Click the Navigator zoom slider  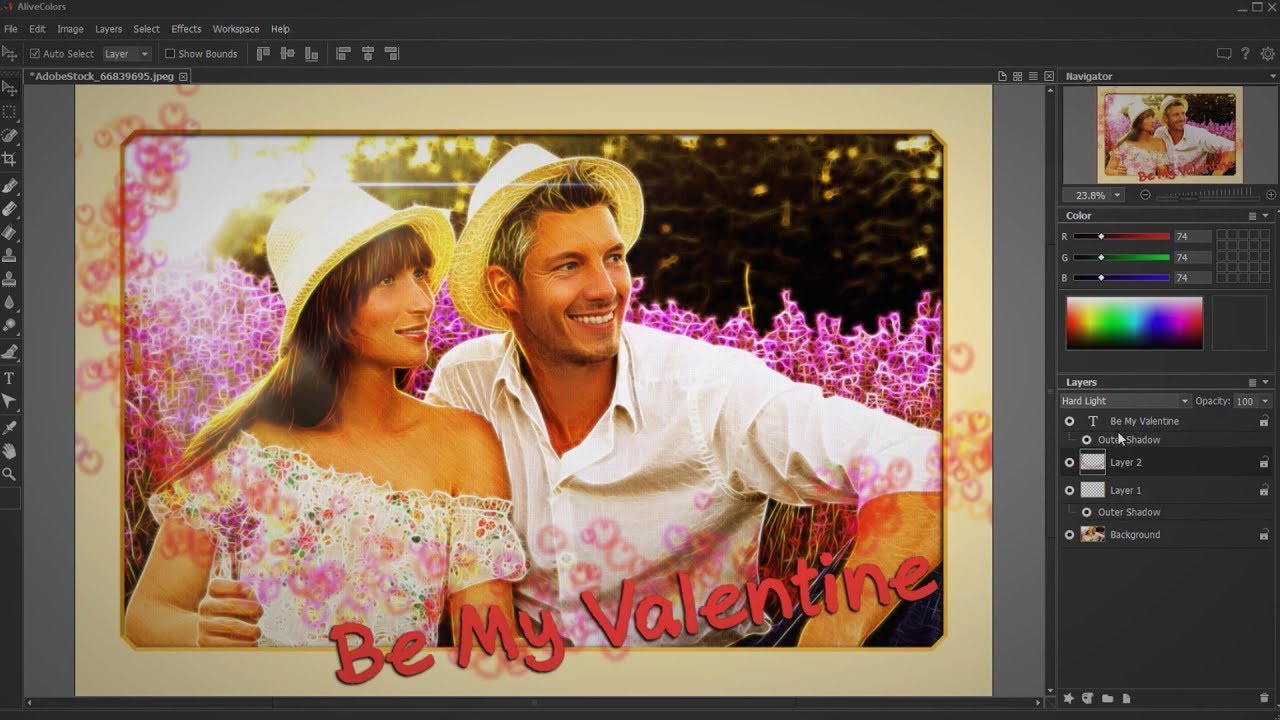click(1209, 195)
